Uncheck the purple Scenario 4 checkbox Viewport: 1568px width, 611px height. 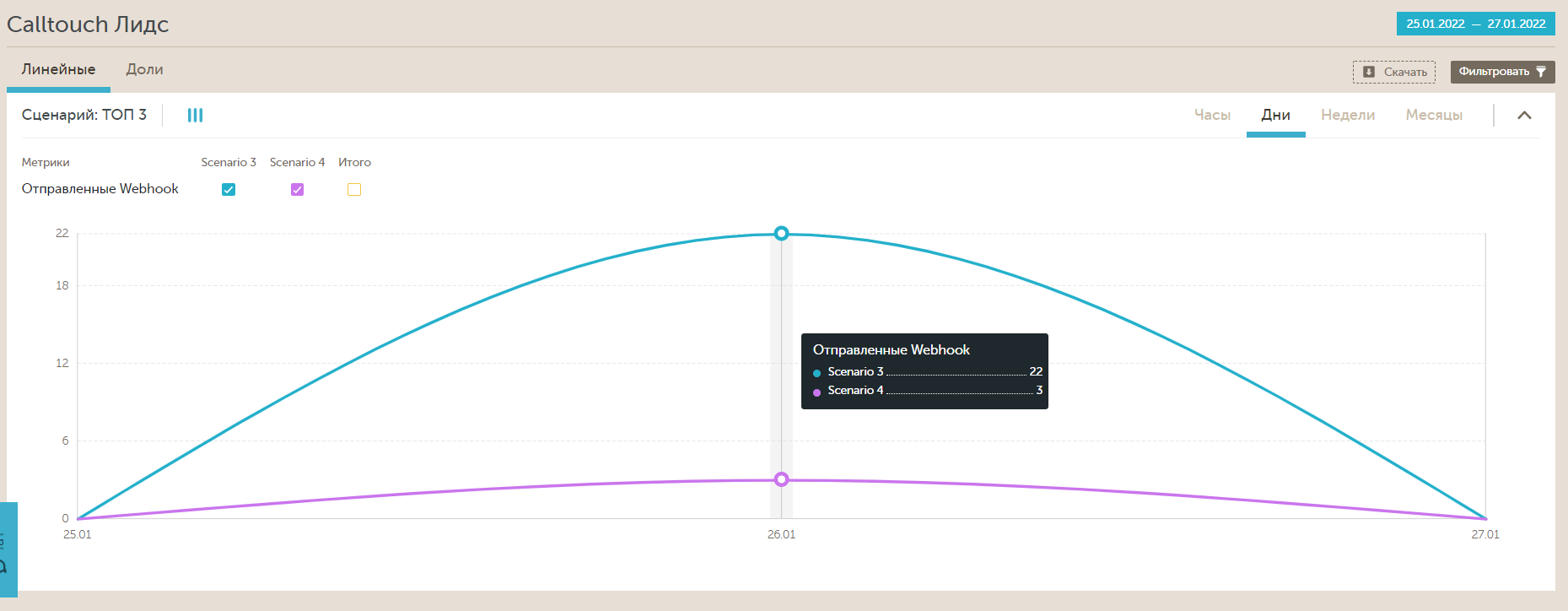[x=297, y=189]
